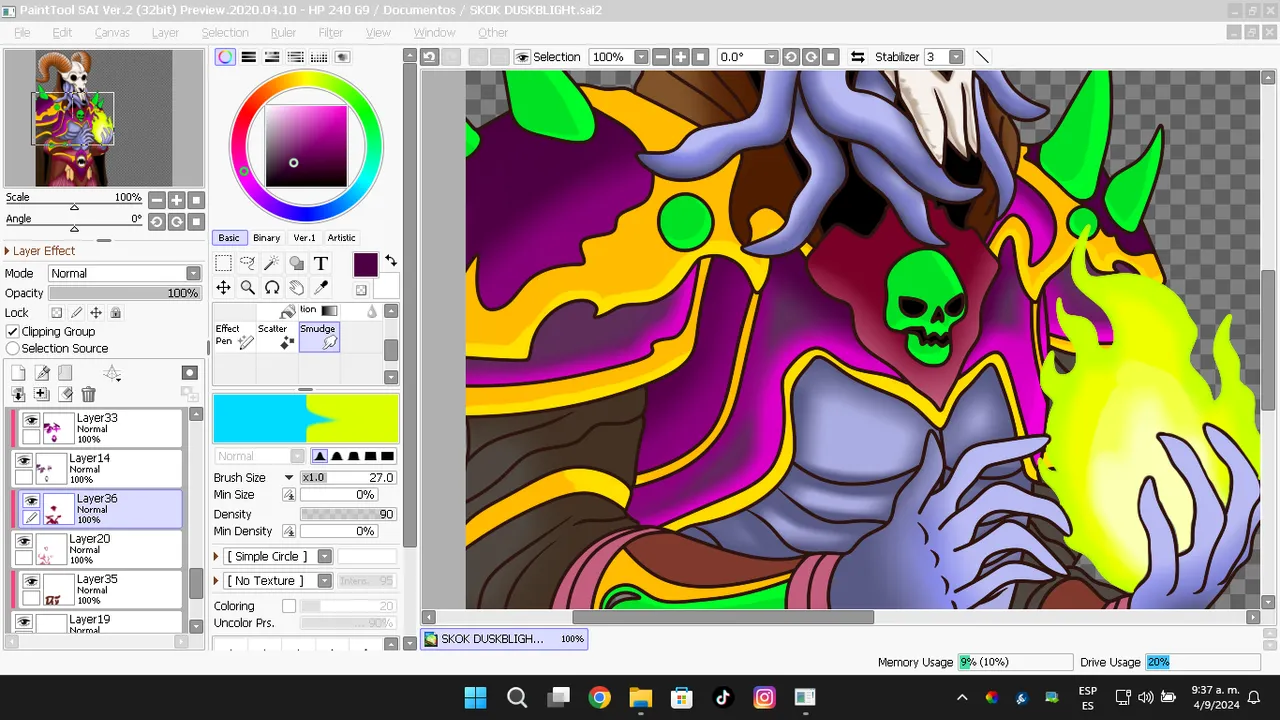Toggle the preserve opacity lock icon
Viewport: 1280px width, 720px height.
coord(57,313)
